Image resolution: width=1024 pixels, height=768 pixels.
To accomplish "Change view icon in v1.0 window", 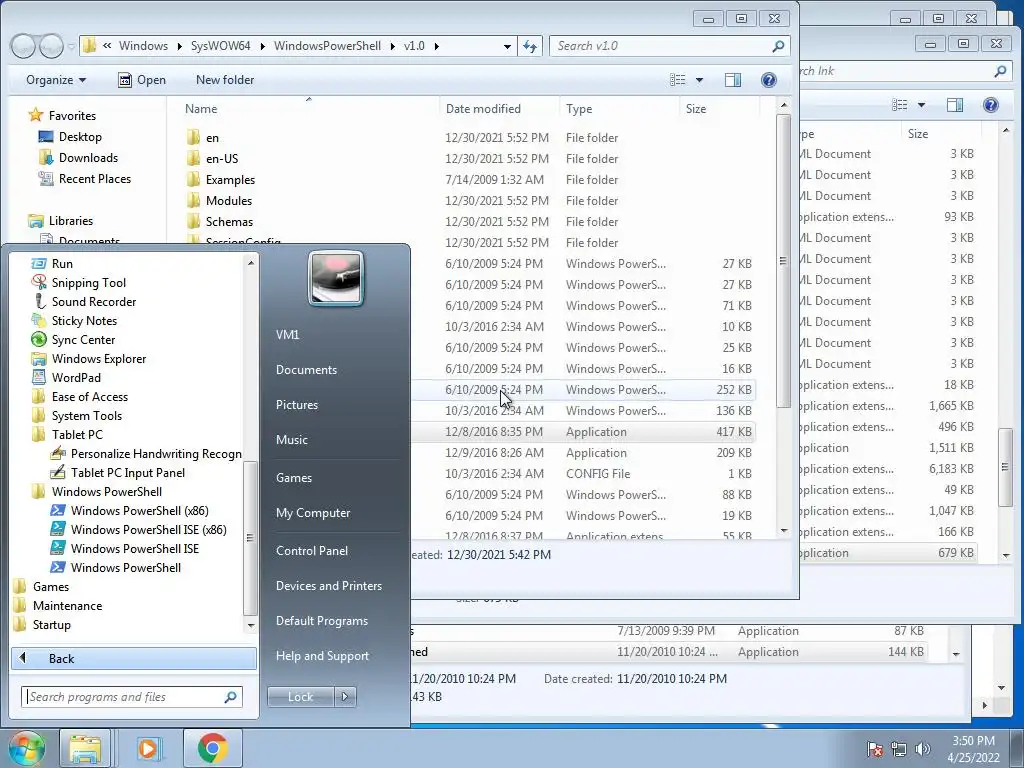I will (x=678, y=80).
